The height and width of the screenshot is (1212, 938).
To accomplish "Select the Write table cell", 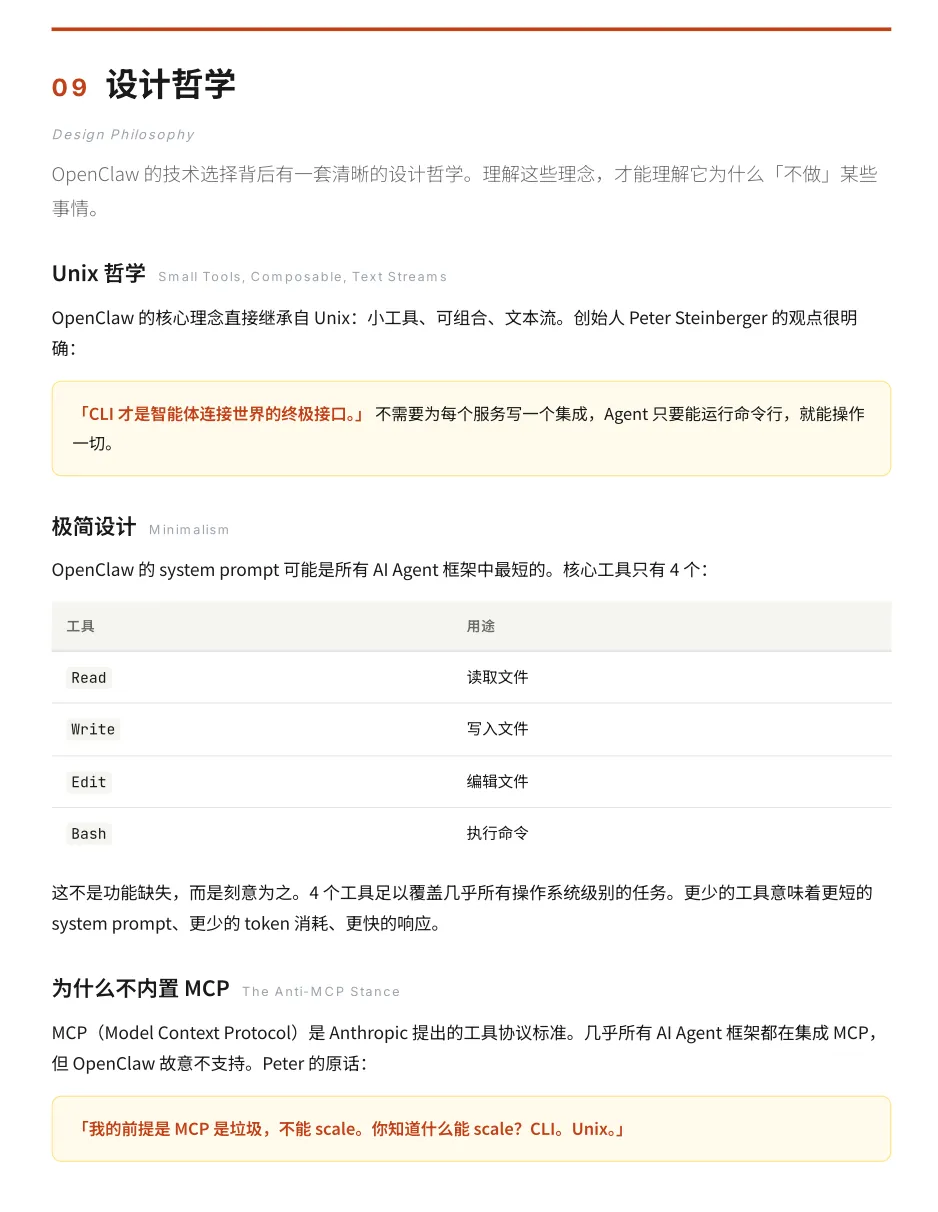I will 93,730.
